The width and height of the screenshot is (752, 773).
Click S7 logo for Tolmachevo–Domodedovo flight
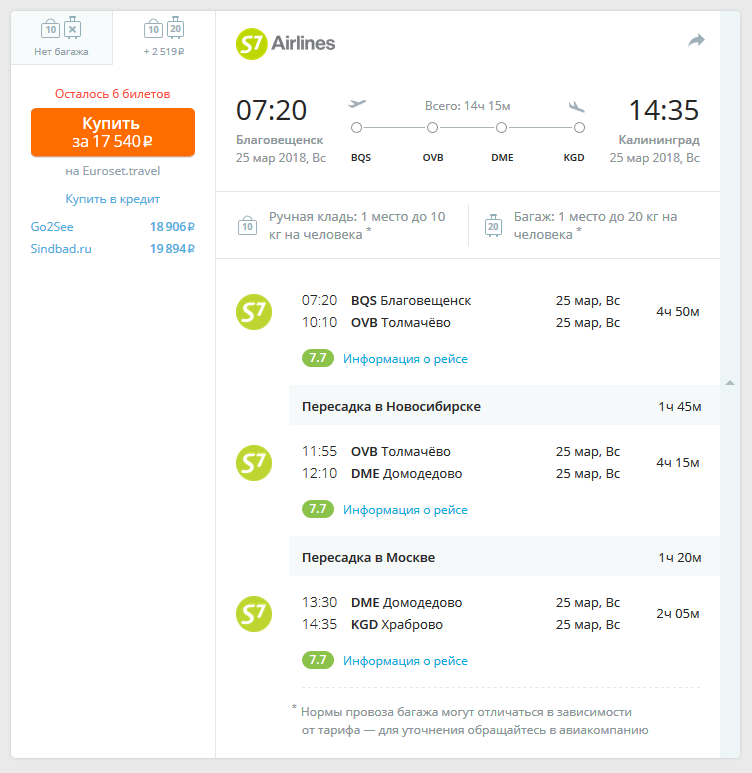pos(253,462)
